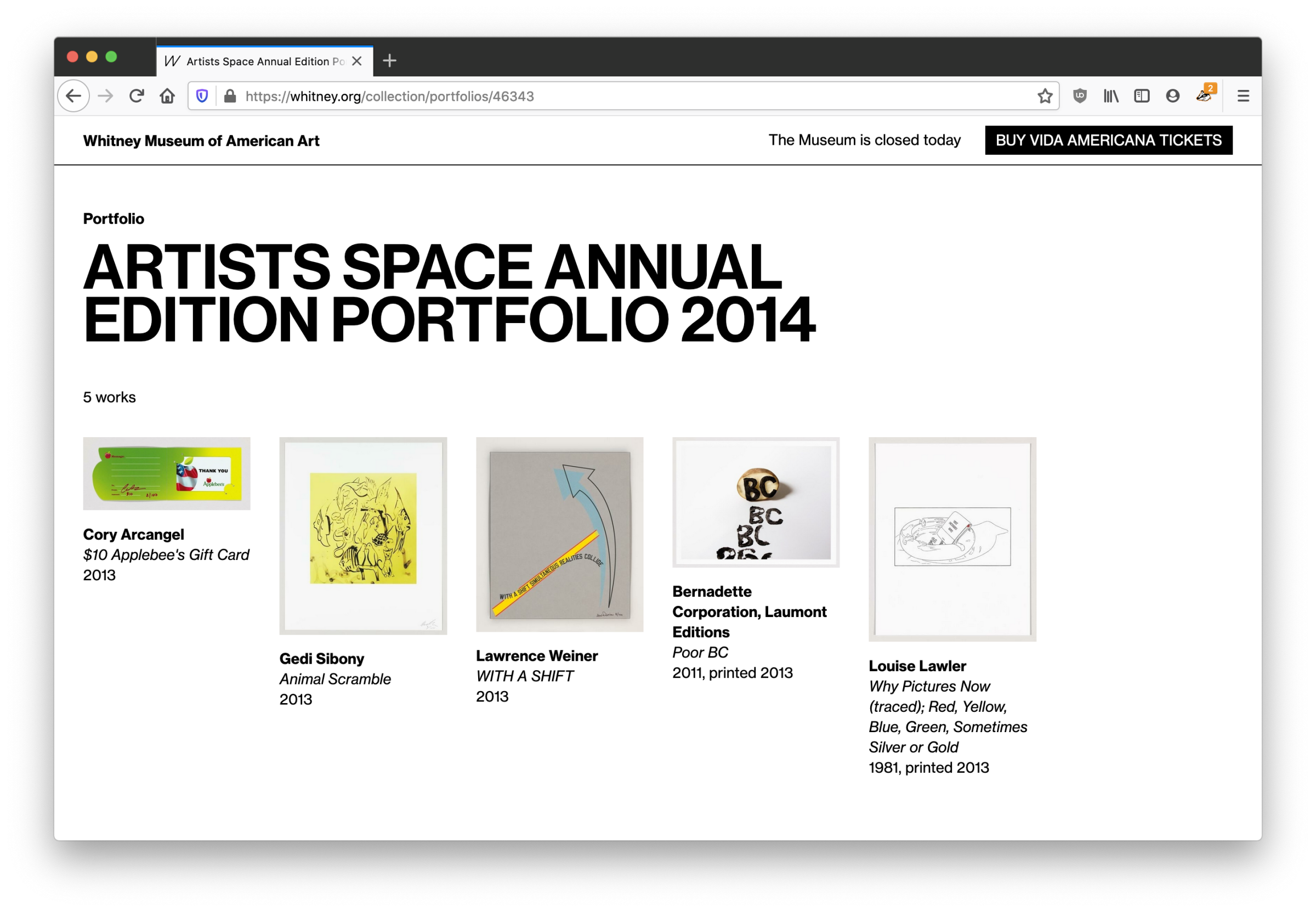Viewport: 1316px width, 912px height.
Task: Click The Museum is closed today text
Action: pos(864,140)
